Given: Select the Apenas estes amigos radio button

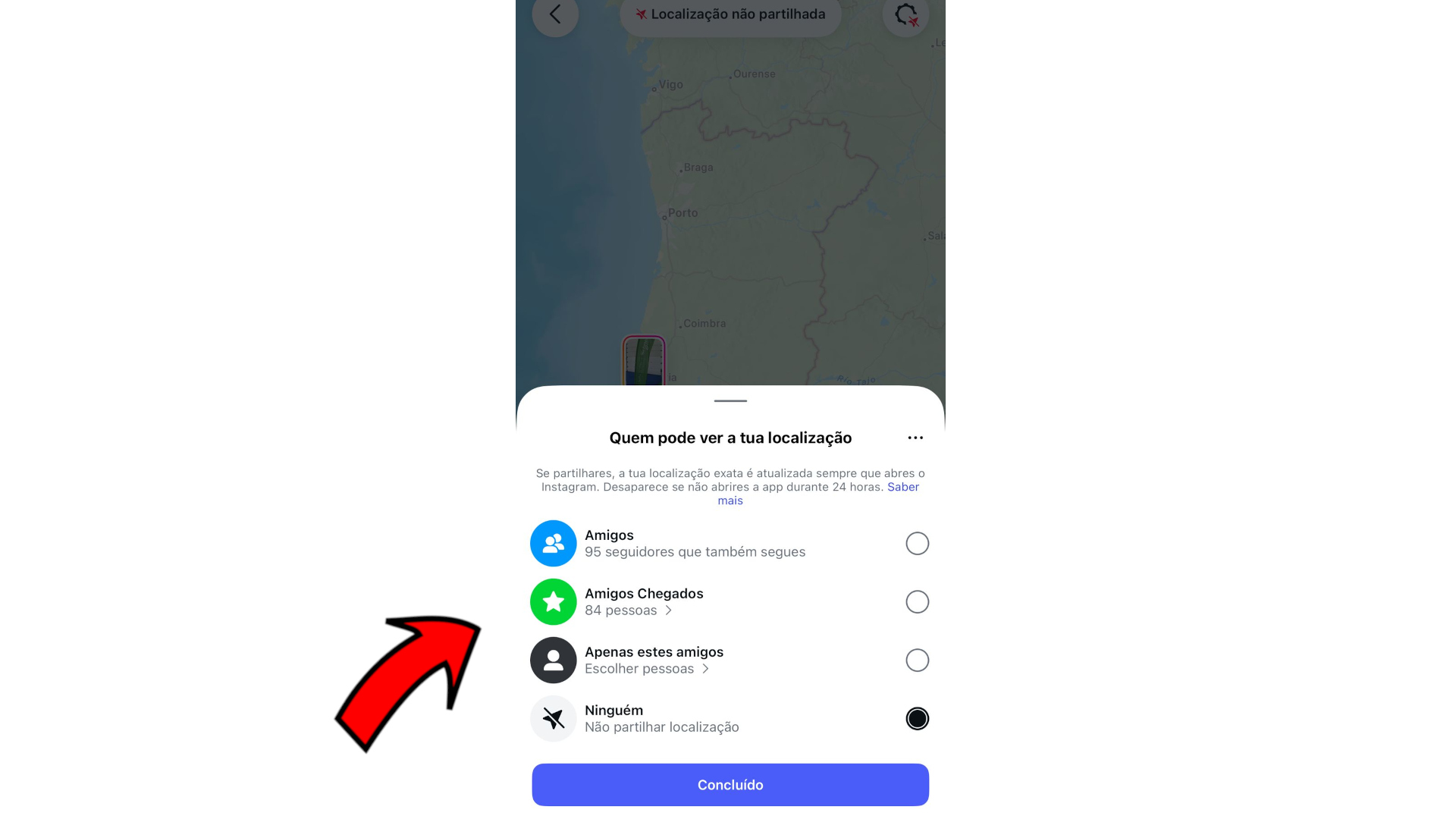Looking at the screenshot, I should [x=918, y=660].
